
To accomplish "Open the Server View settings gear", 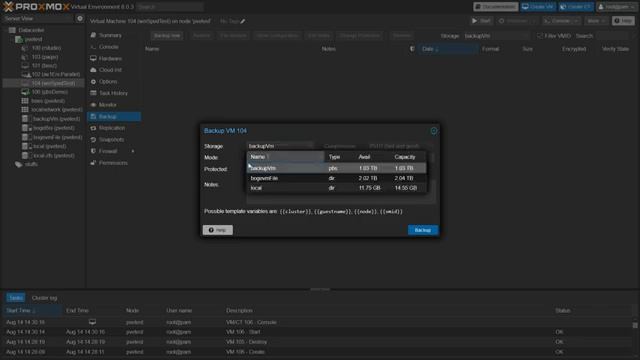I will 80,18.
